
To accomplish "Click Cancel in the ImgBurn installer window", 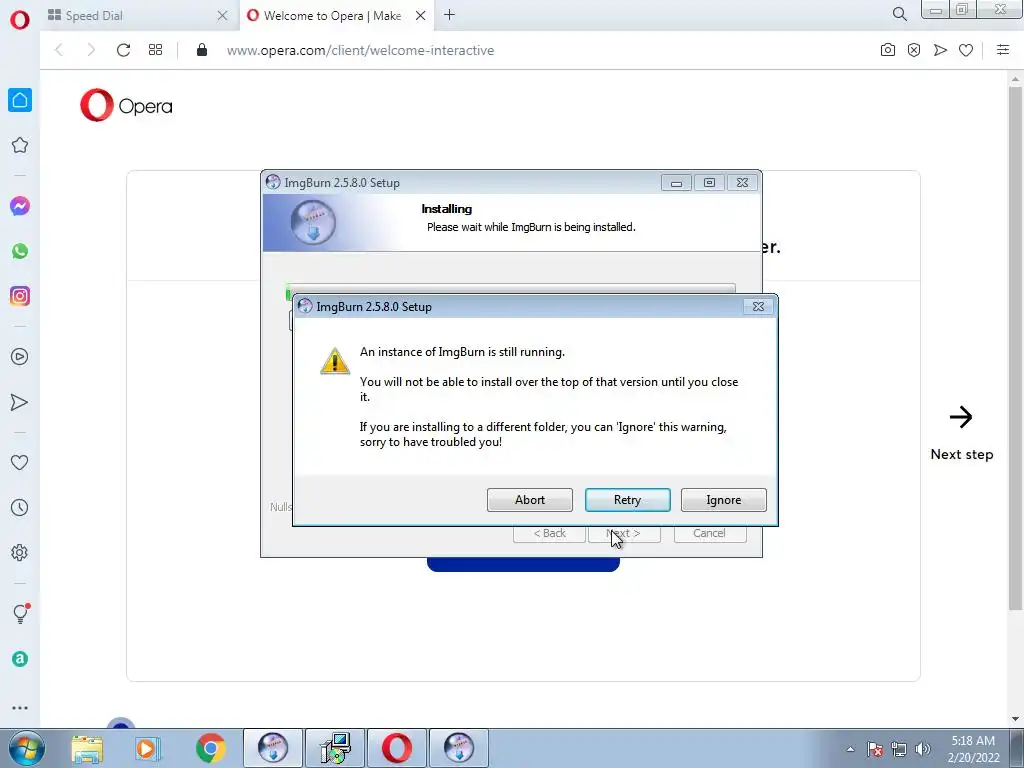I will [x=710, y=534].
